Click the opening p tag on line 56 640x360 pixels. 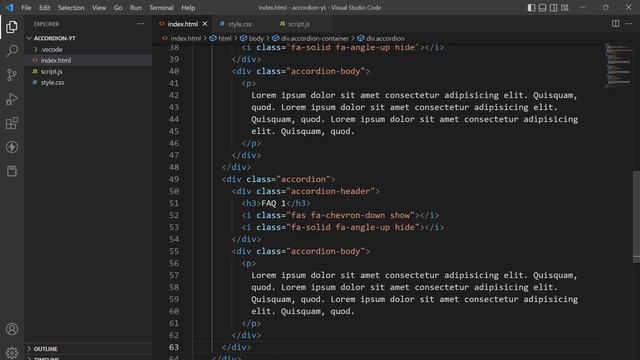(x=249, y=263)
